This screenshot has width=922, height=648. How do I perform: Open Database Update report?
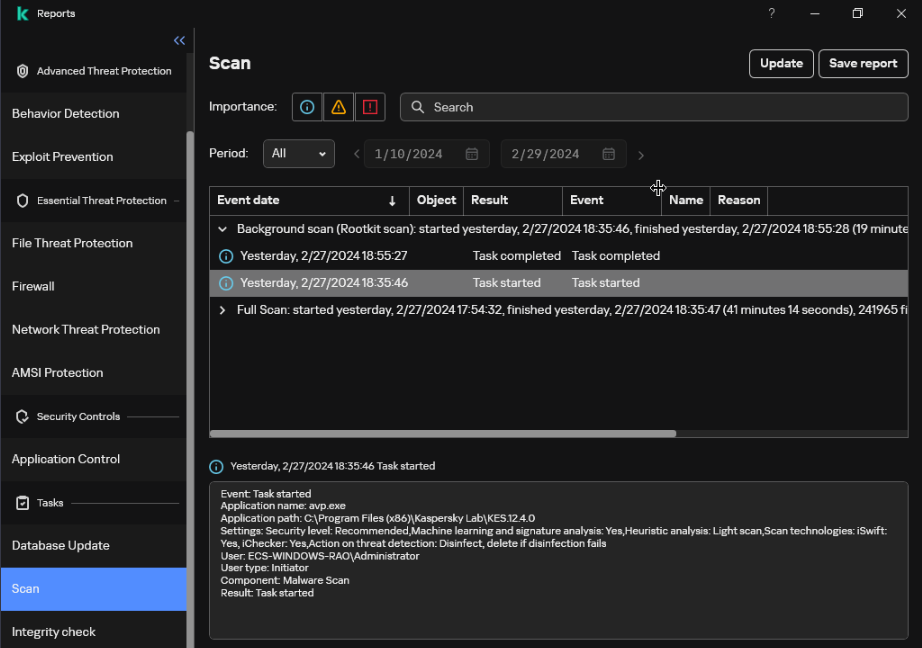point(93,546)
